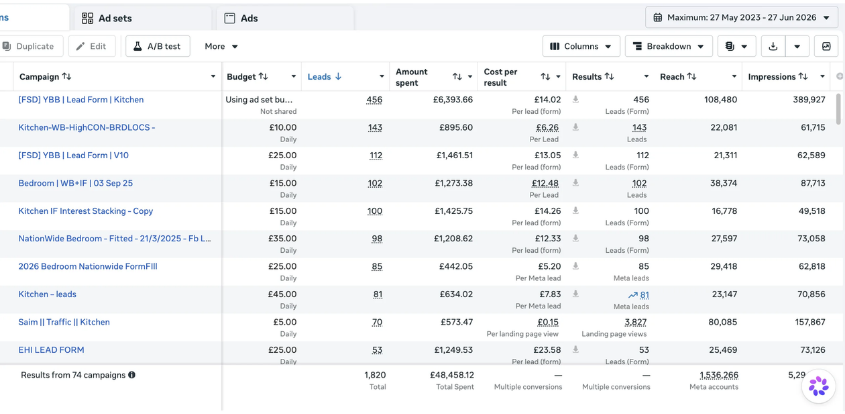
Task: Click the download icon in the EHI LEAD FORM row
Action: (576, 349)
